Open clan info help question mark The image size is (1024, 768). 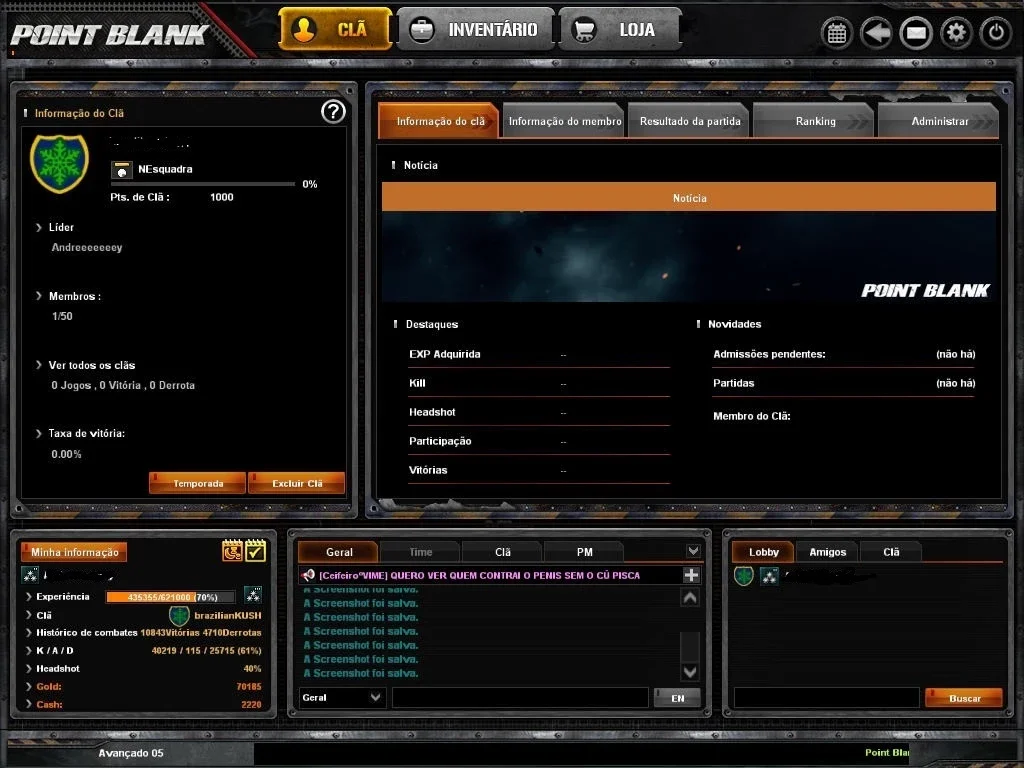tap(333, 112)
